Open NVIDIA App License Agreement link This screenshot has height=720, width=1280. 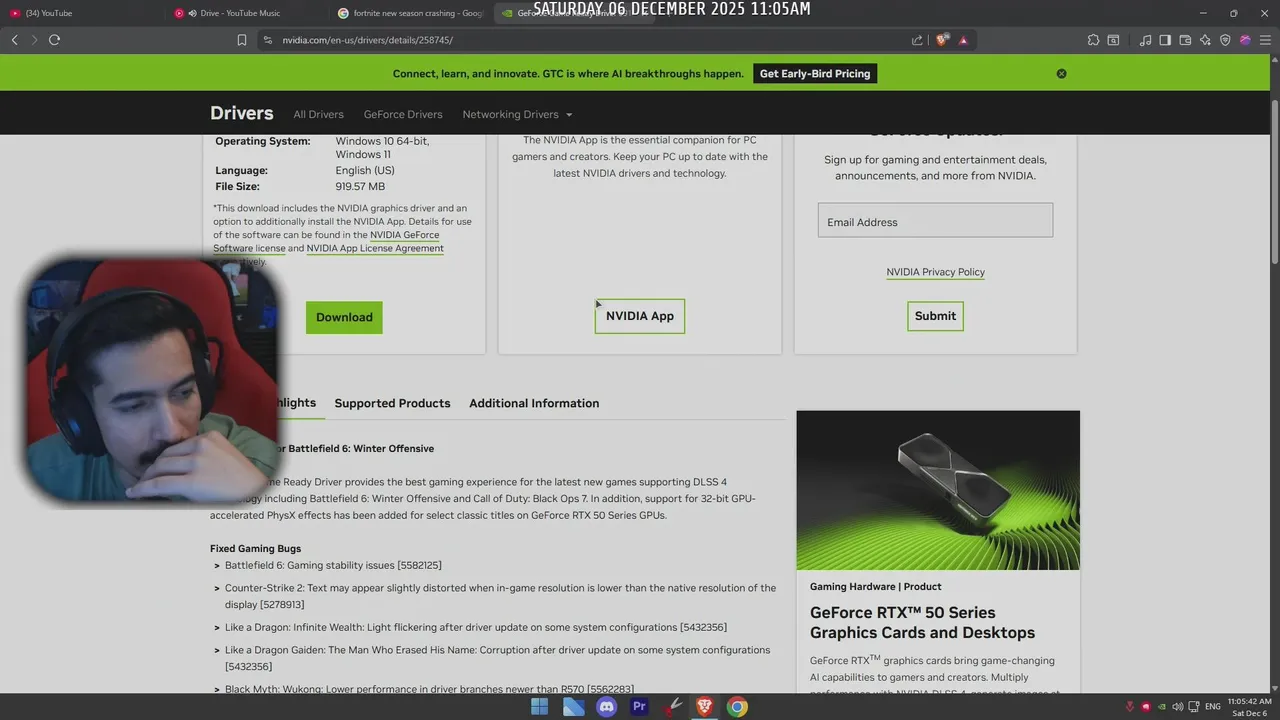tap(375, 248)
